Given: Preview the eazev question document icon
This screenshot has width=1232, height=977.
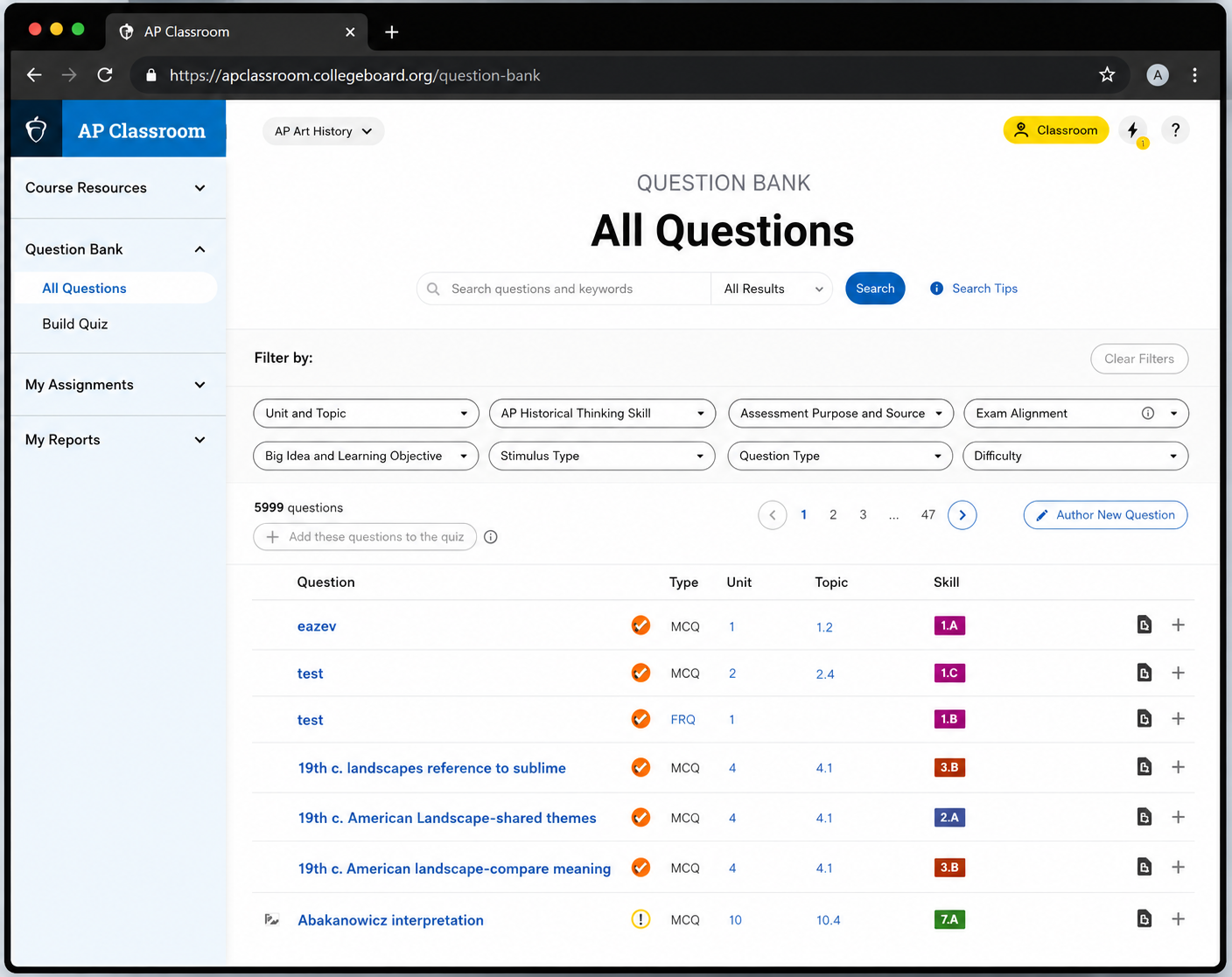Looking at the screenshot, I should click(1144, 625).
